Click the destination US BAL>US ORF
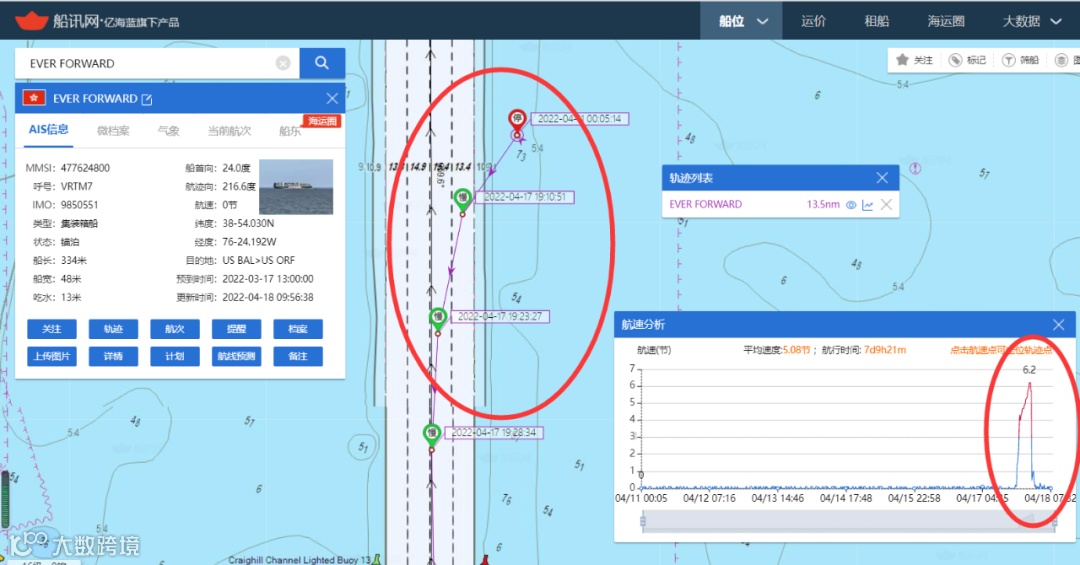Image resolution: width=1080 pixels, height=565 pixels. click(258, 260)
